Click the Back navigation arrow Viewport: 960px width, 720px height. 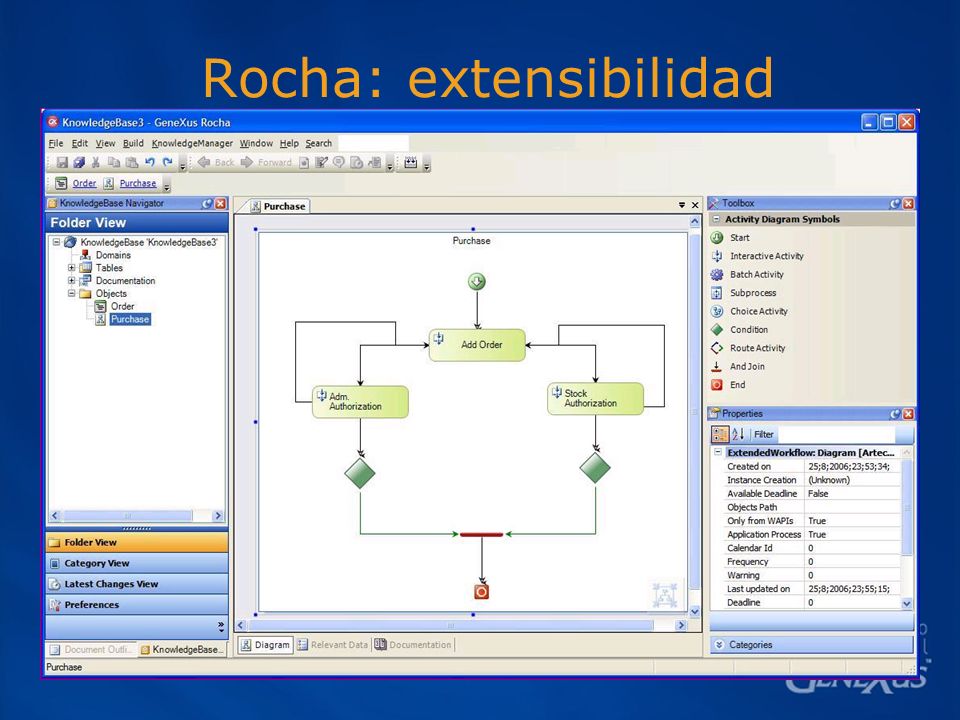click(216, 162)
